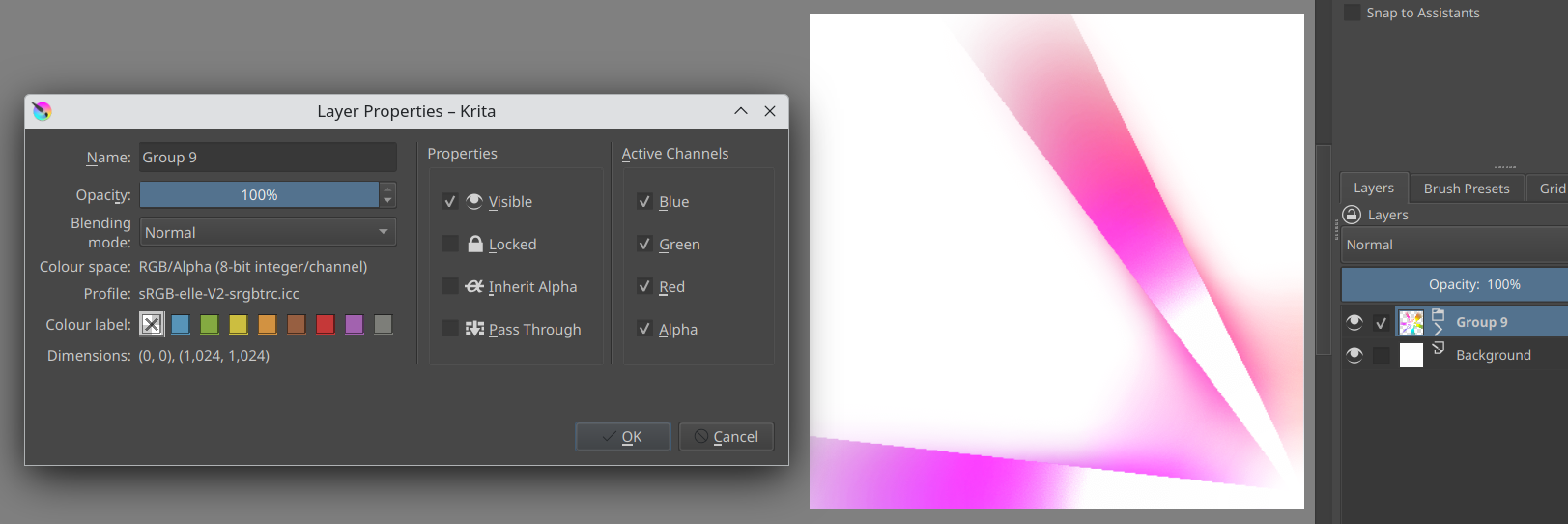This screenshot has height=524, width=1568.
Task: Click the Inherit Alpha icon
Action: pyautogui.click(x=474, y=286)
